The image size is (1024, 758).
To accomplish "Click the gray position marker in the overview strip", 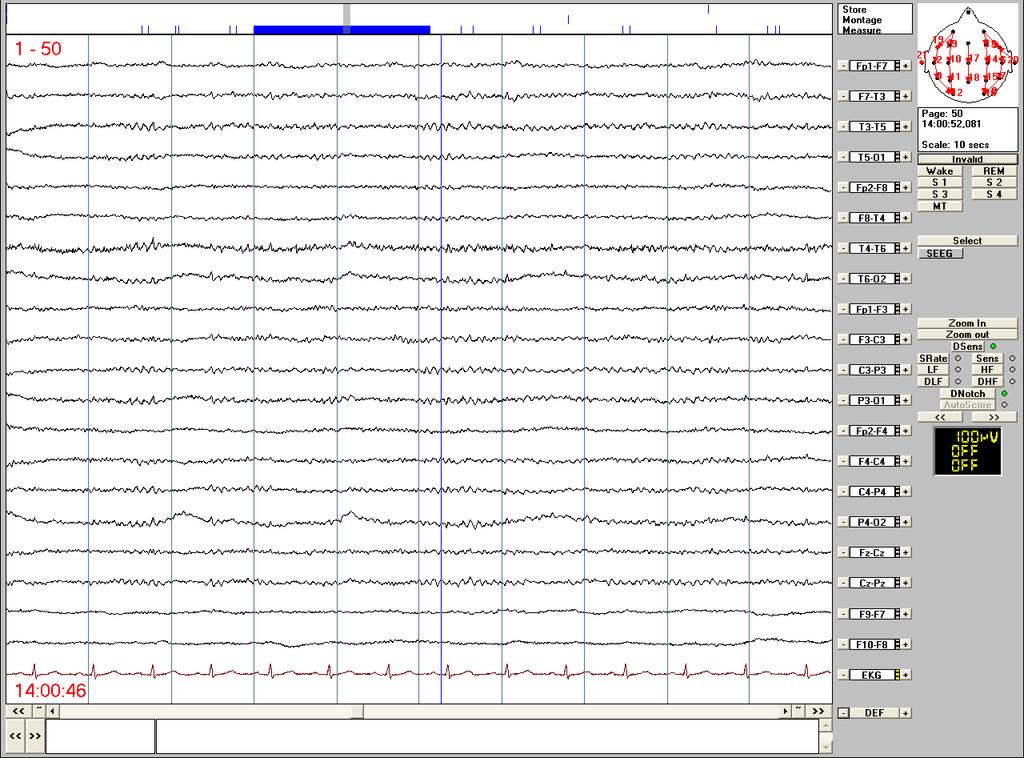I will 347,18.
